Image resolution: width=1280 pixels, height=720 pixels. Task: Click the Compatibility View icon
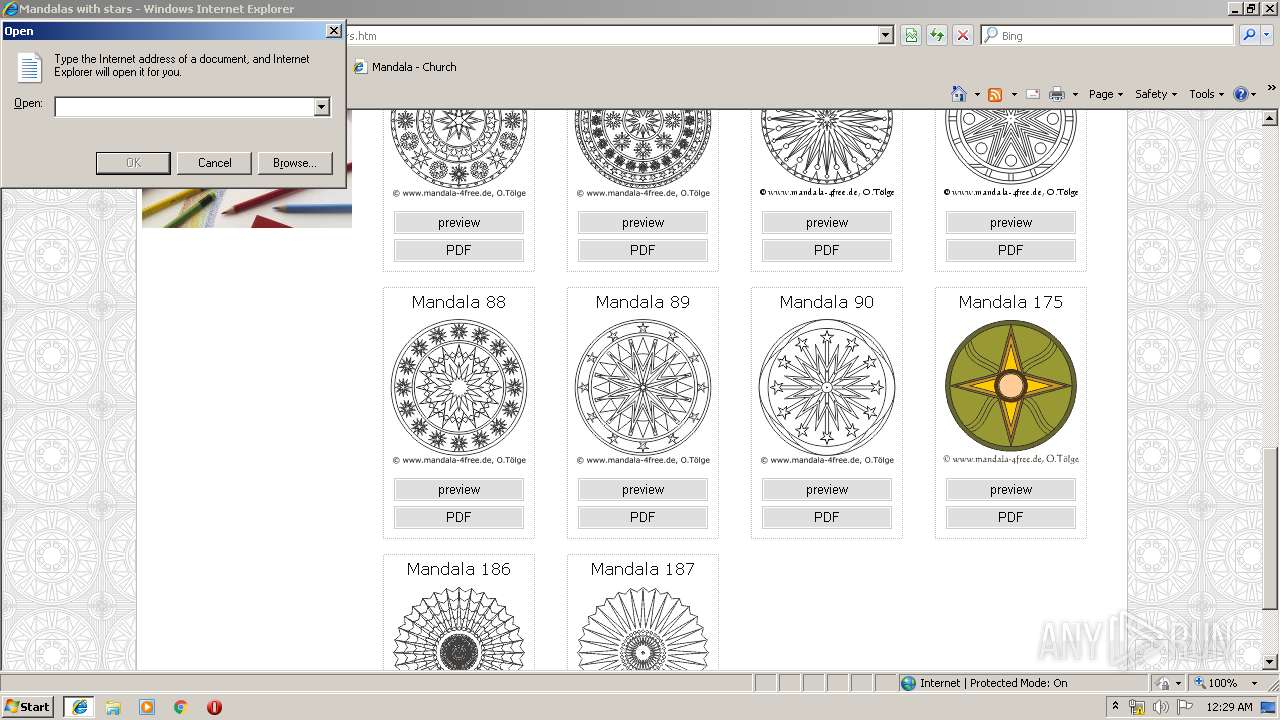pyautogui.click(x=911, y=35)
